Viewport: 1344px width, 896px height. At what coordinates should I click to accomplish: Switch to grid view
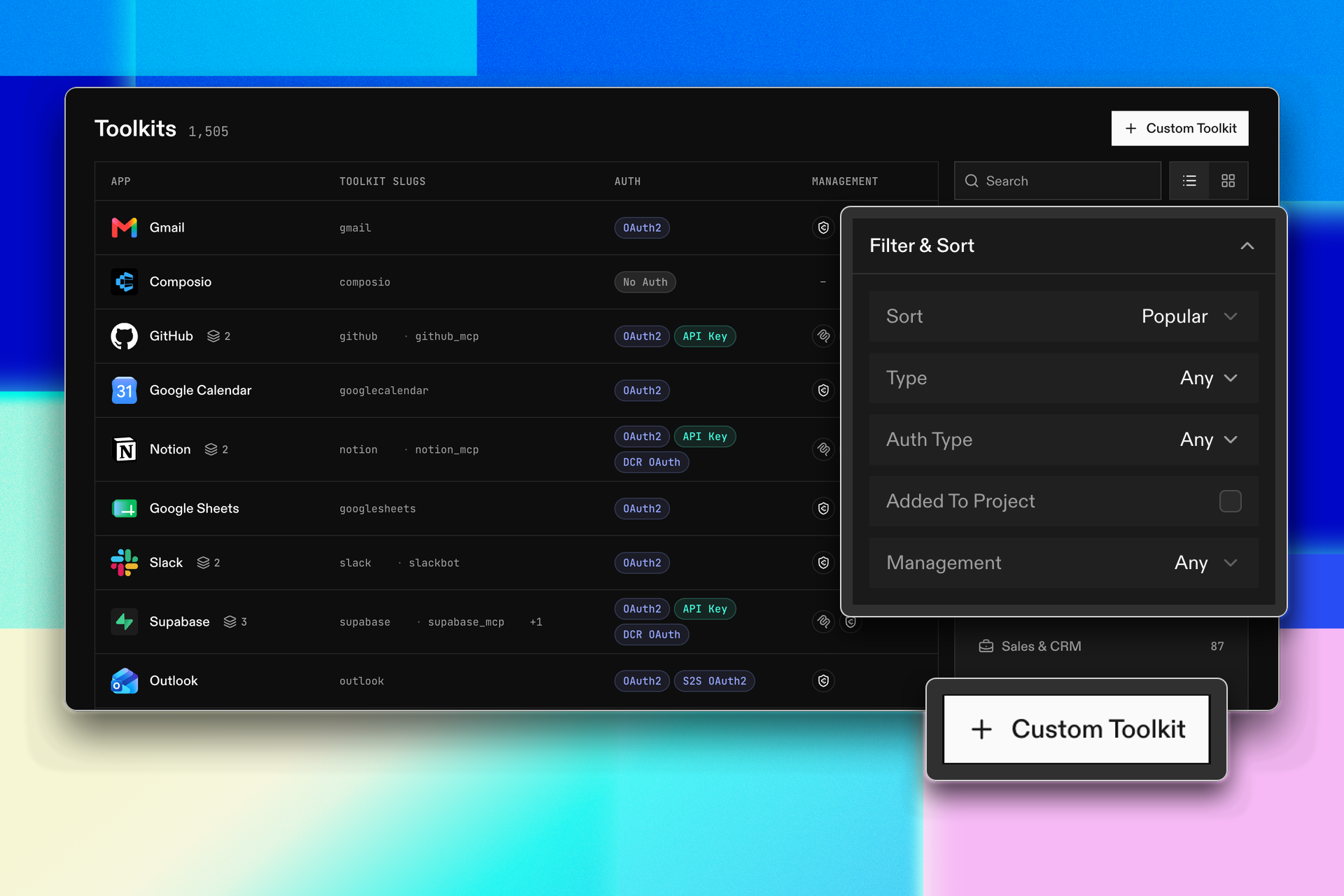tap(1228, 181)
